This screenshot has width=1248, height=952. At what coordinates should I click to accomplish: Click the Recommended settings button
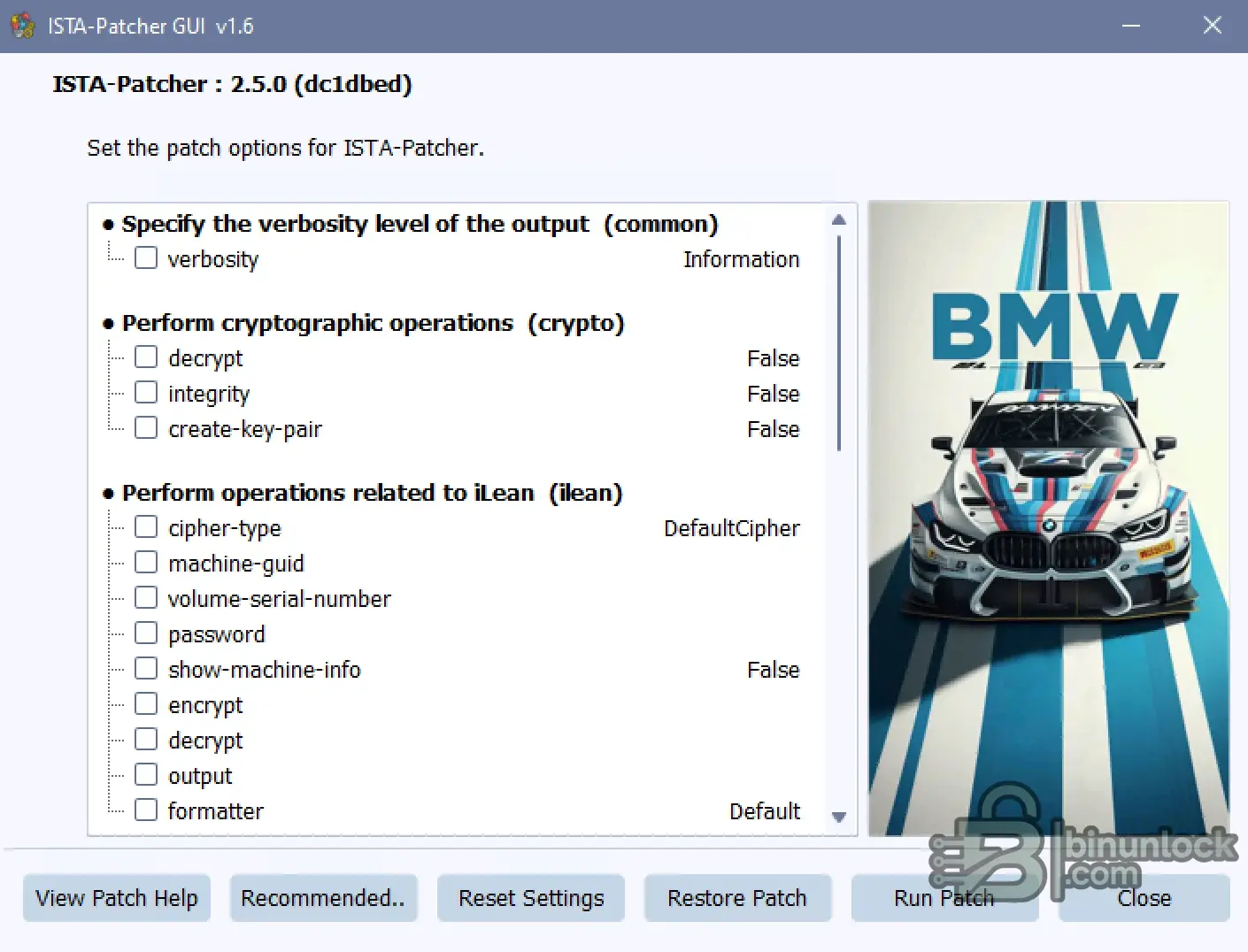pyautogui.click(x=324, y=898)
